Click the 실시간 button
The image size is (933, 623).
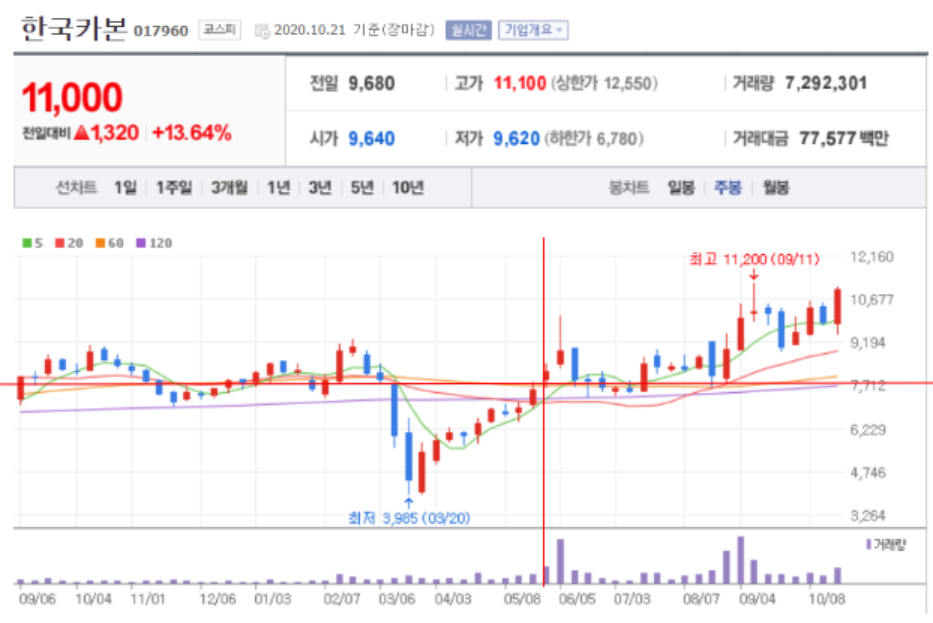(x=468, y=30)
